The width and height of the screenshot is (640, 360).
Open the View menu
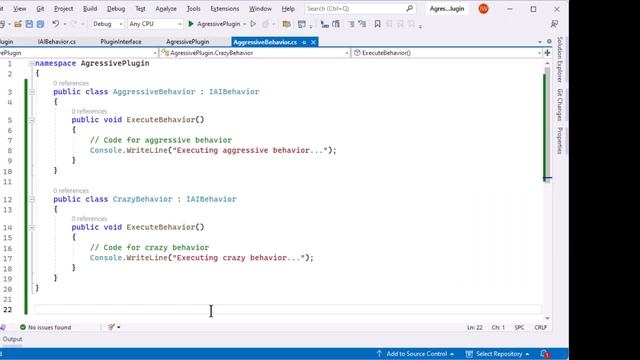pos(19,9)
